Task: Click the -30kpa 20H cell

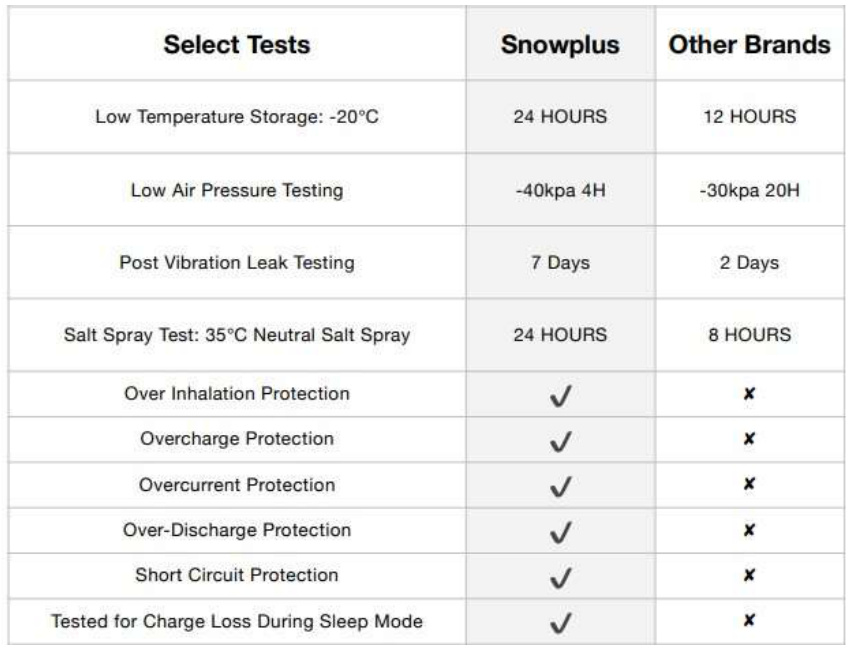Action: tap(750, 190)
